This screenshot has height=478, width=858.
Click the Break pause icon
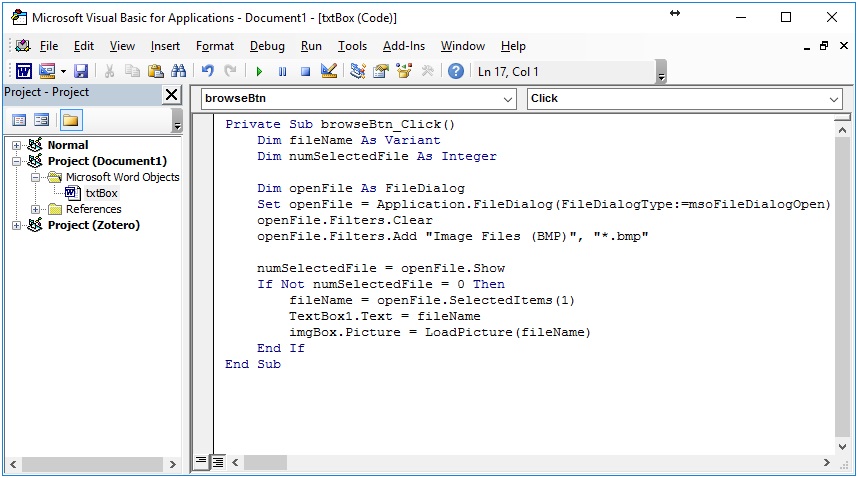click(x=282, y=72)
